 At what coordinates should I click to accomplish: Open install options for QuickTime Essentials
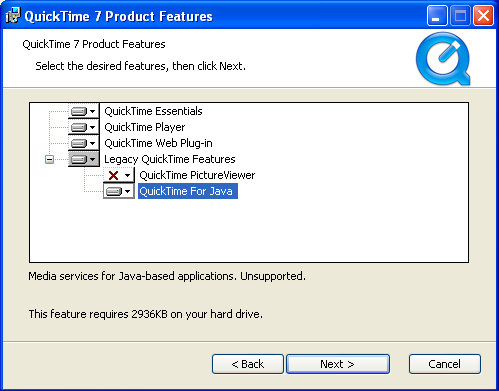point(84,111)
